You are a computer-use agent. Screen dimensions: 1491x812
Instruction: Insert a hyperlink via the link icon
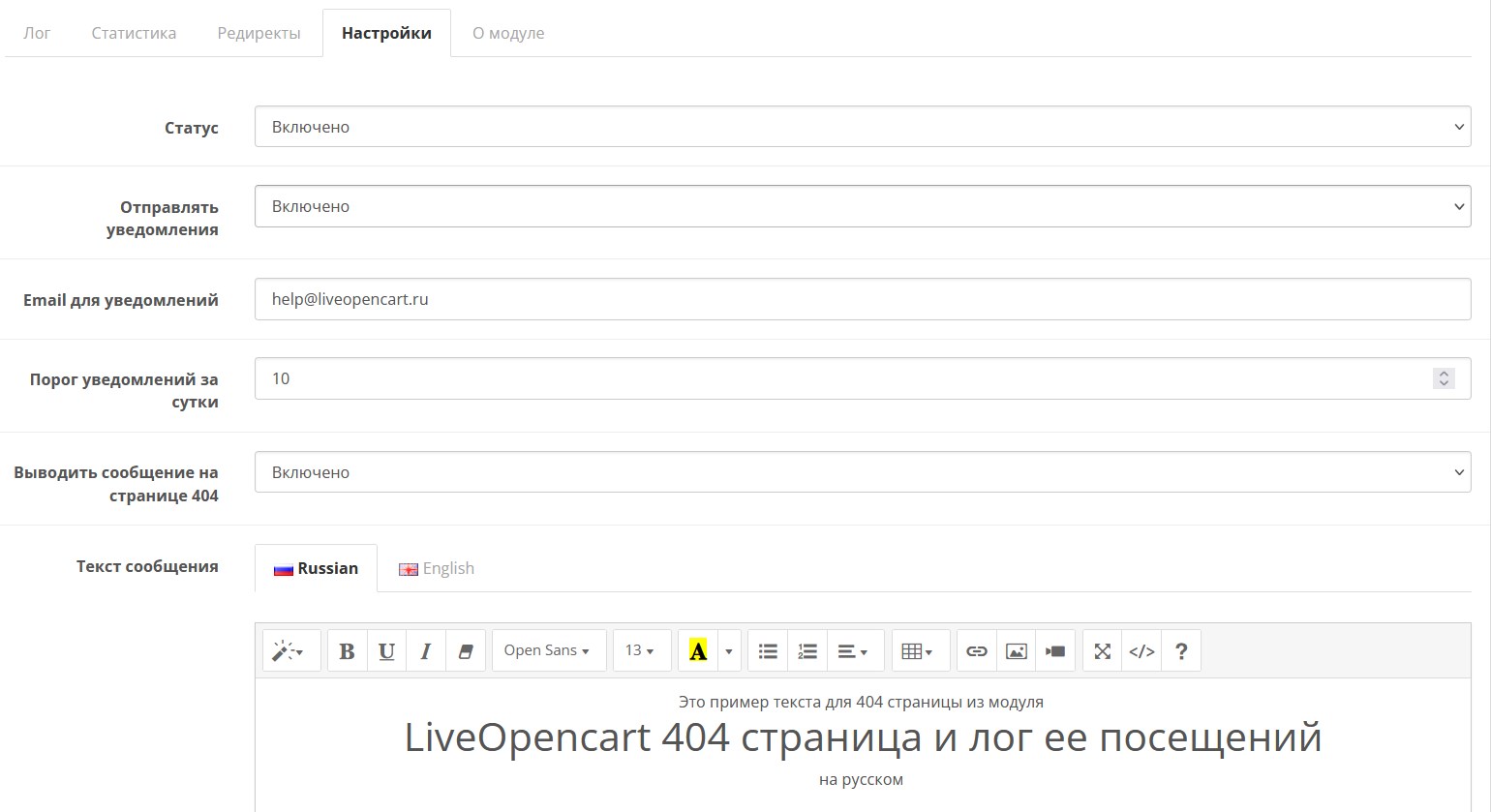coord(976,651)
